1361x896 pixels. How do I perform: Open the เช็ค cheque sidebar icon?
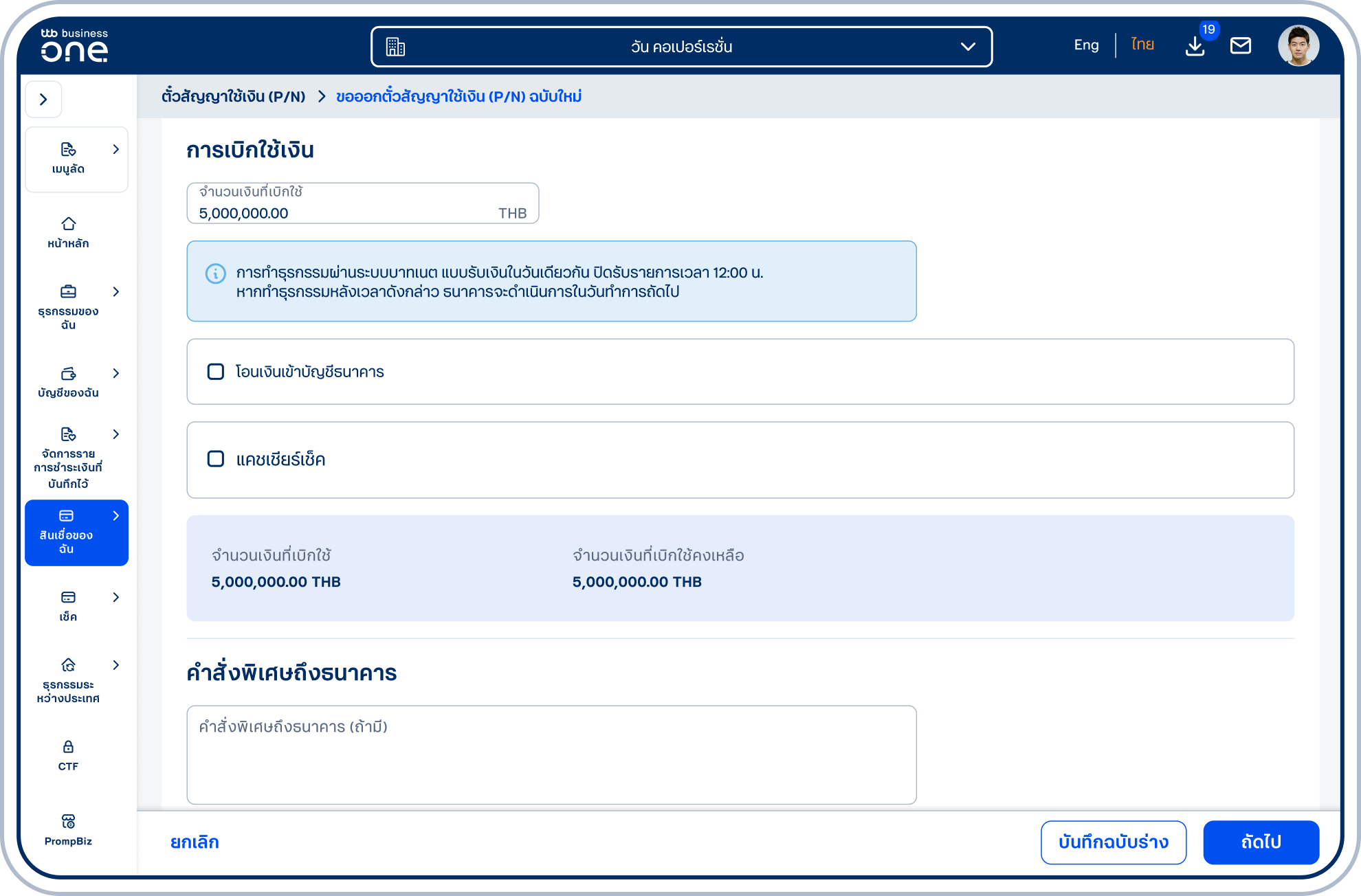pyautogui.click(x=68, y=597)
